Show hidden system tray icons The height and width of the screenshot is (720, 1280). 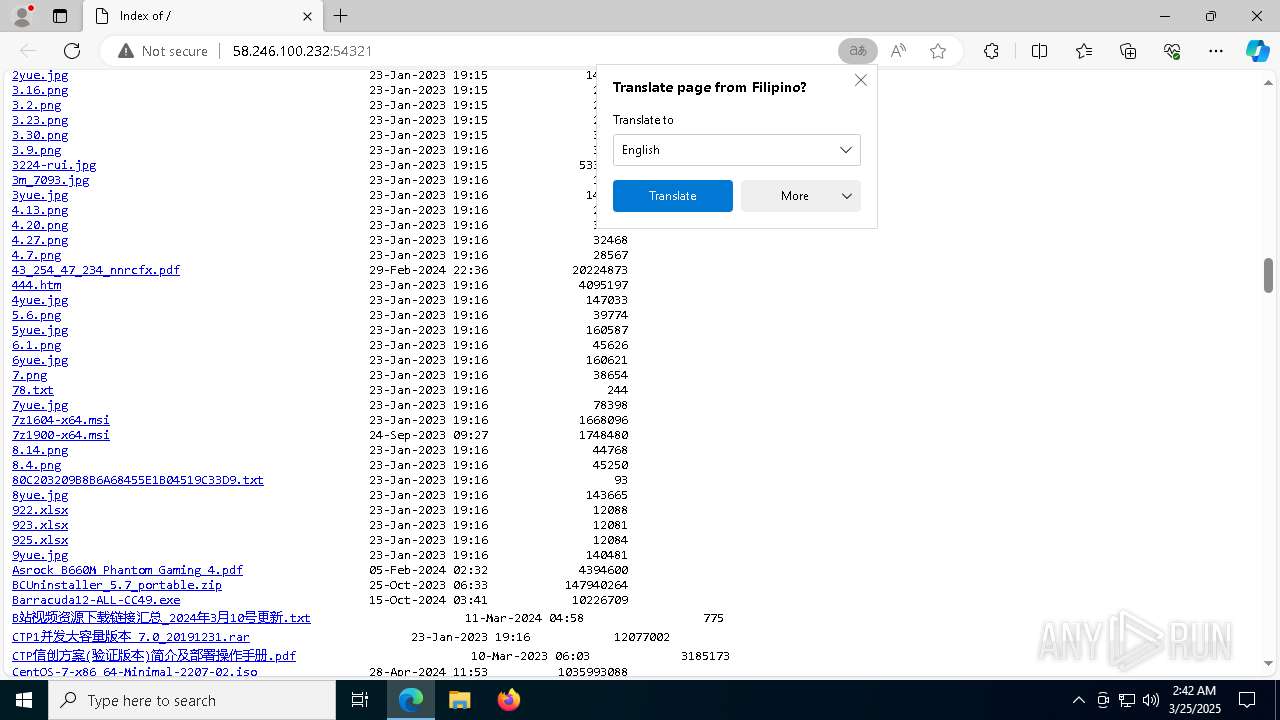(x=1078, y=700)
